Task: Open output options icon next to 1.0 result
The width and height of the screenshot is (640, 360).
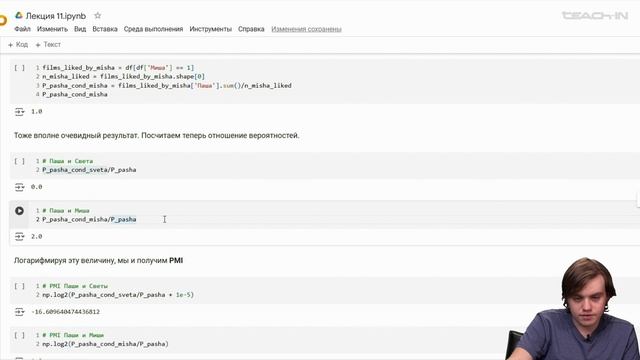Action: click(x=19, y=111)
